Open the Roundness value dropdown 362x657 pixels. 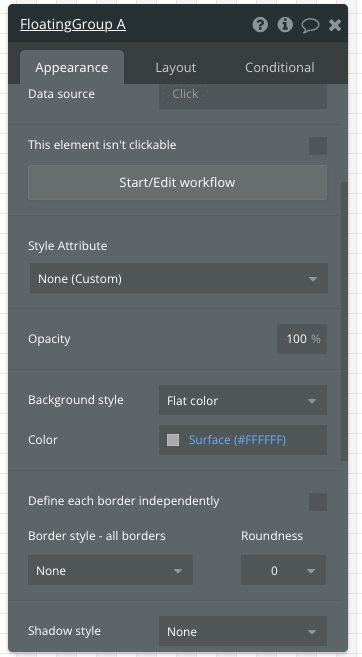pos(283,570)
